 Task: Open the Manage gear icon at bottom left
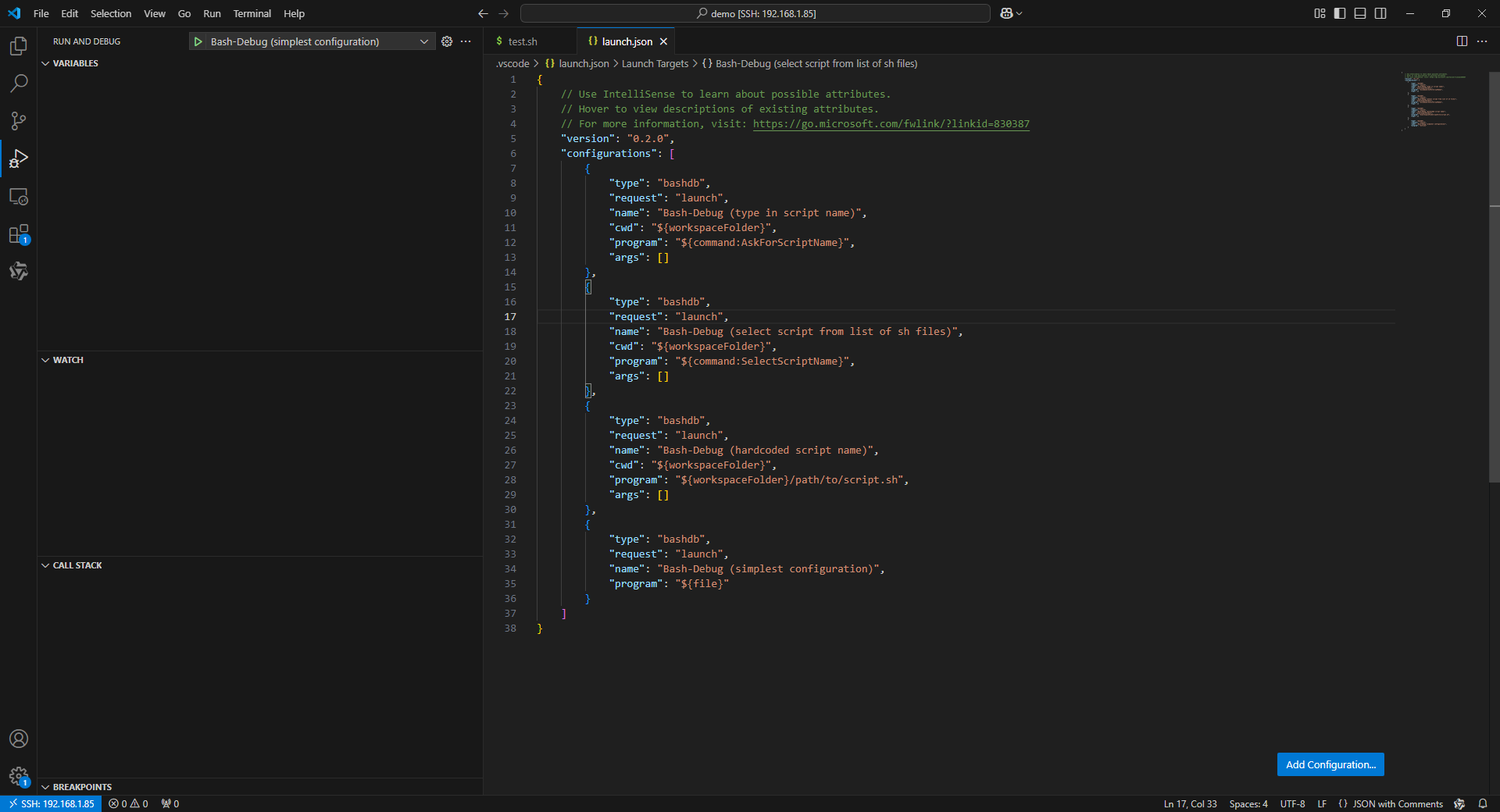tap(19, 776)
